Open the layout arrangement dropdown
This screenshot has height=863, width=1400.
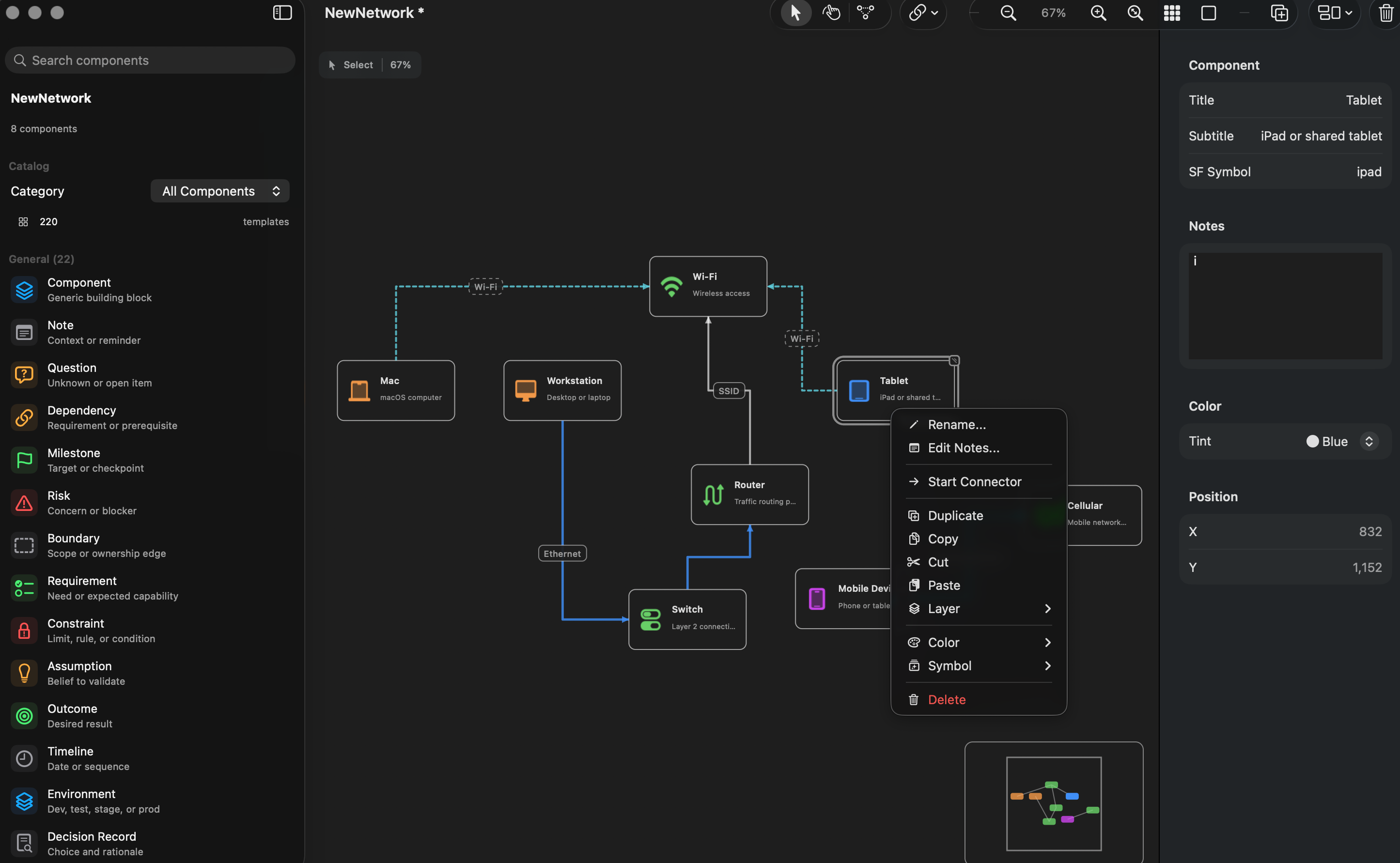(1334, 13)
